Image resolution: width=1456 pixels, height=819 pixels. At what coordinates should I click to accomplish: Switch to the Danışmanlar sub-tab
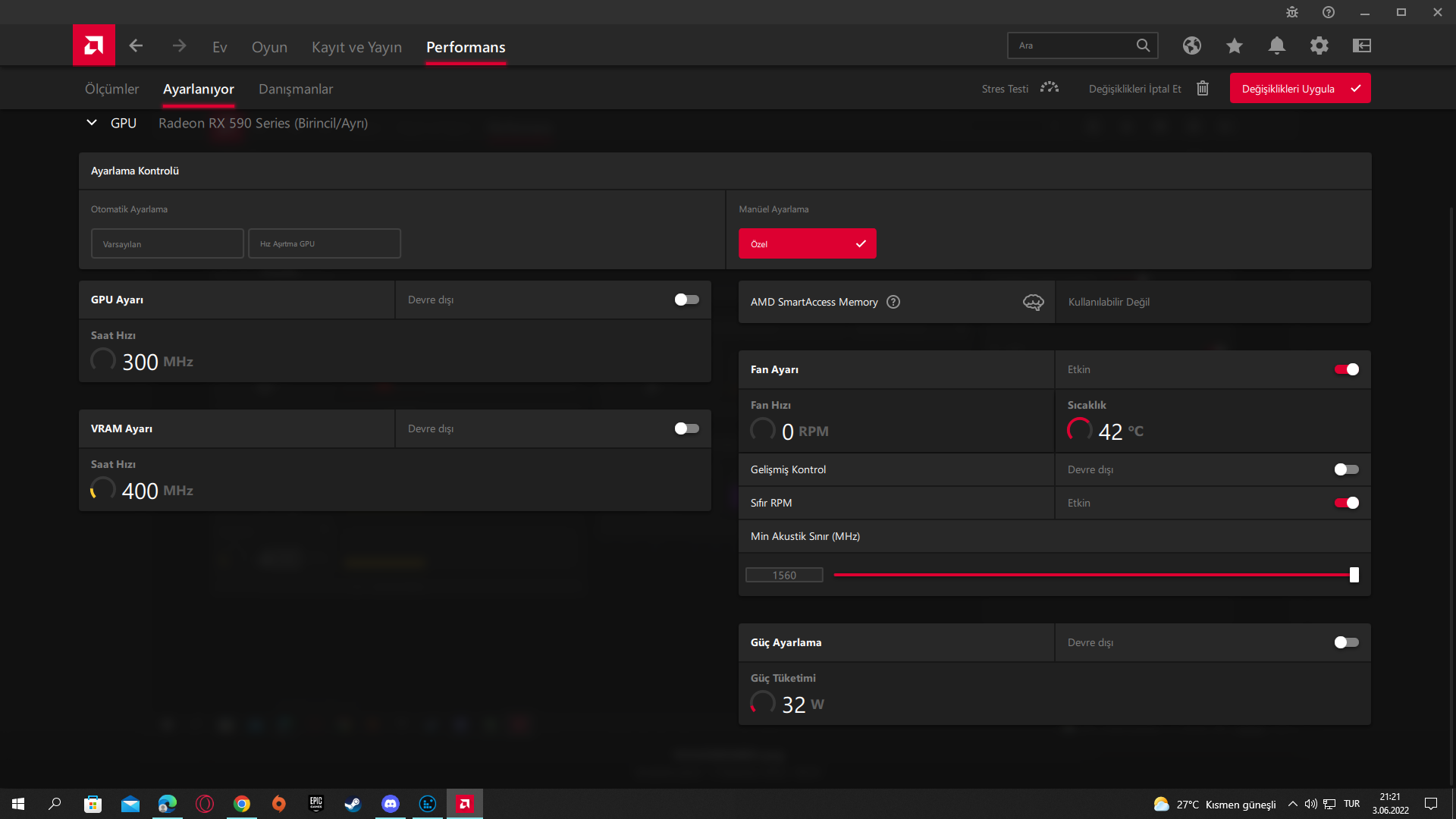click(x=296, y=89)
